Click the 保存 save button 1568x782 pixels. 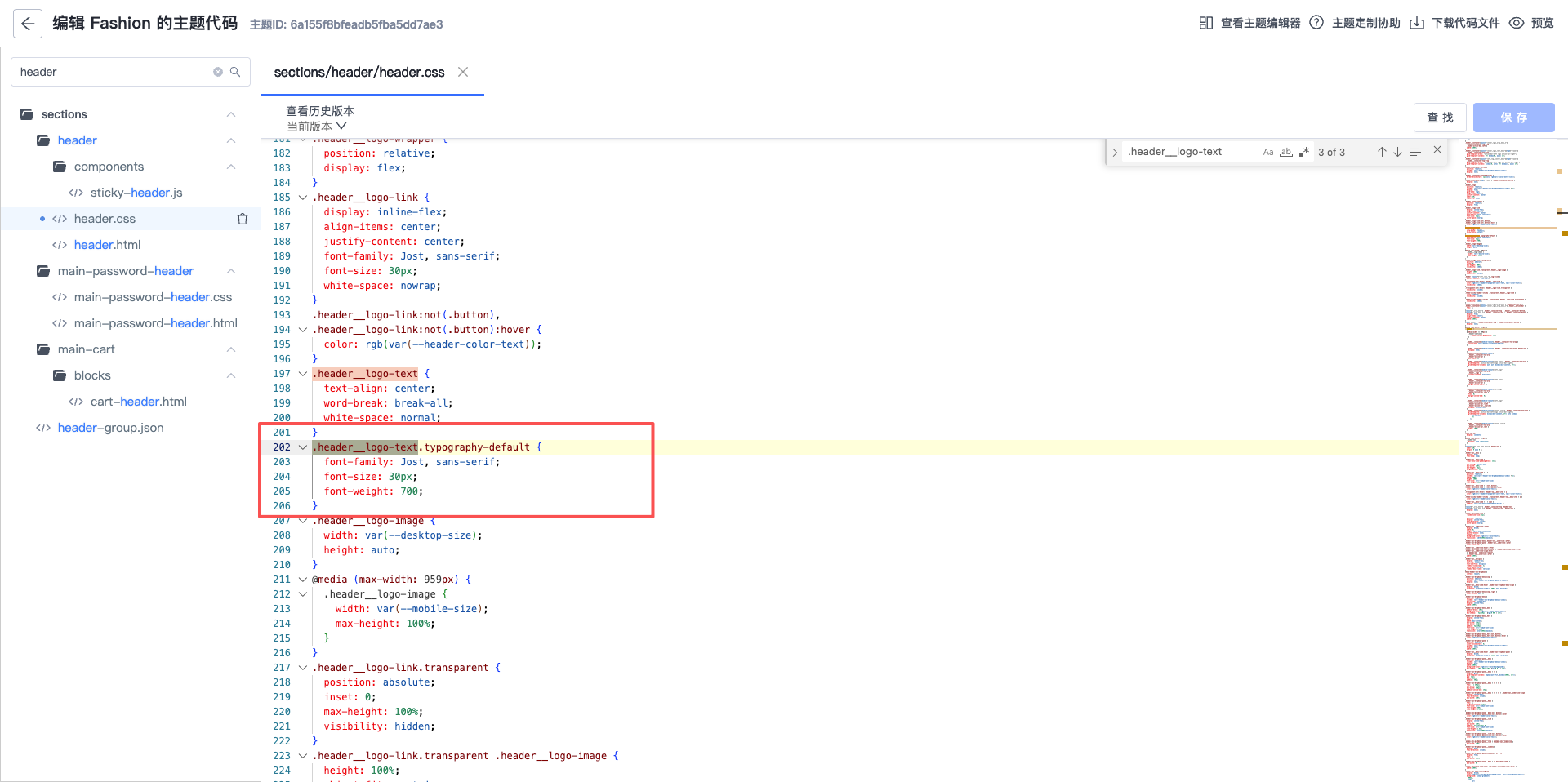(x=1513, y=118)
